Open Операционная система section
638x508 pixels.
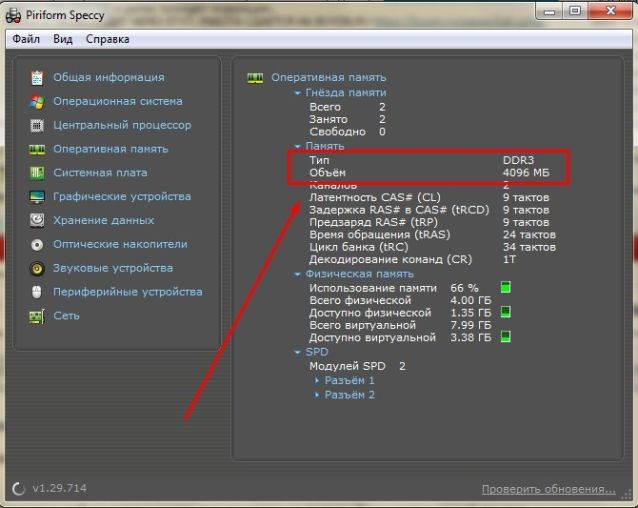pyautogui.click(x=118, y=101)
